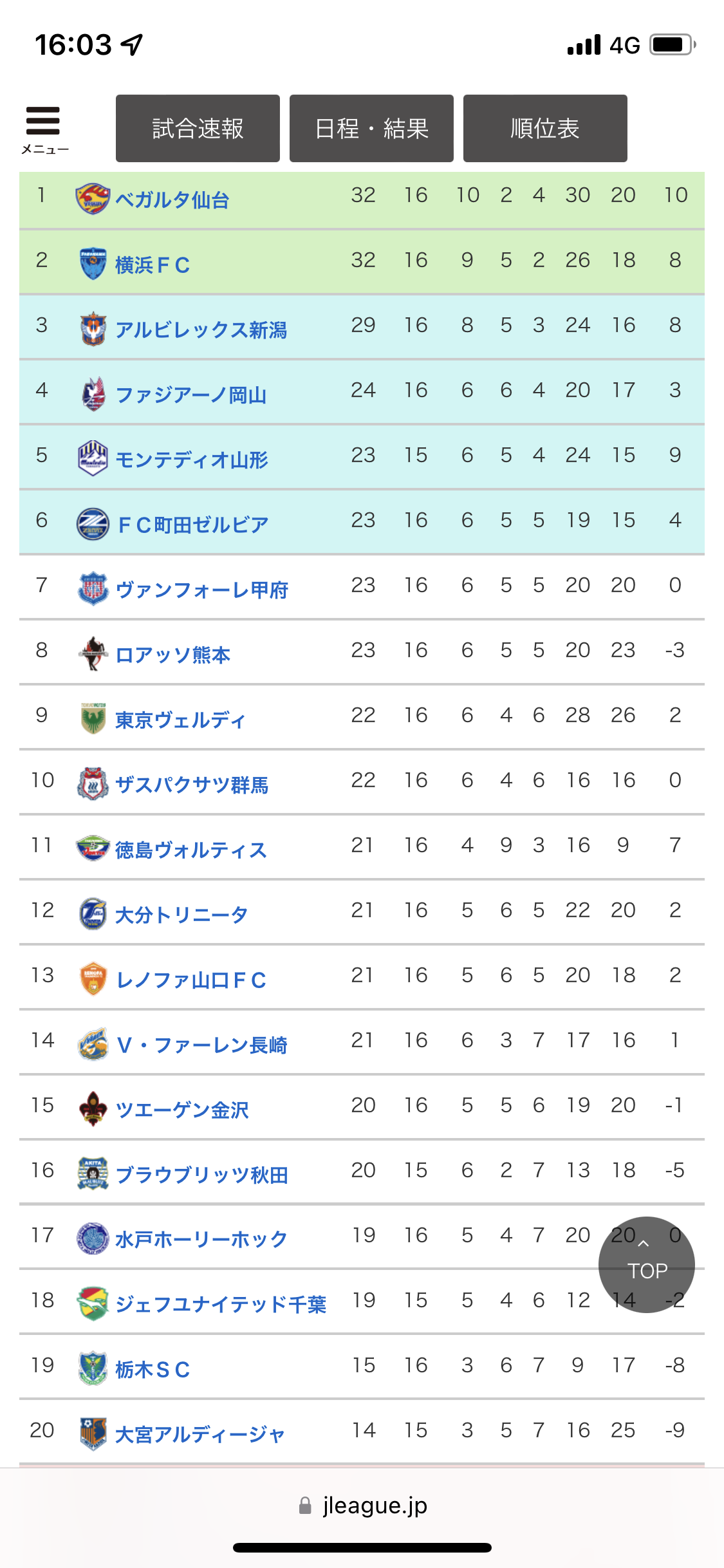
Task: Tap the Tokyo Verdy team crest
Action: (x=93, y=719)
